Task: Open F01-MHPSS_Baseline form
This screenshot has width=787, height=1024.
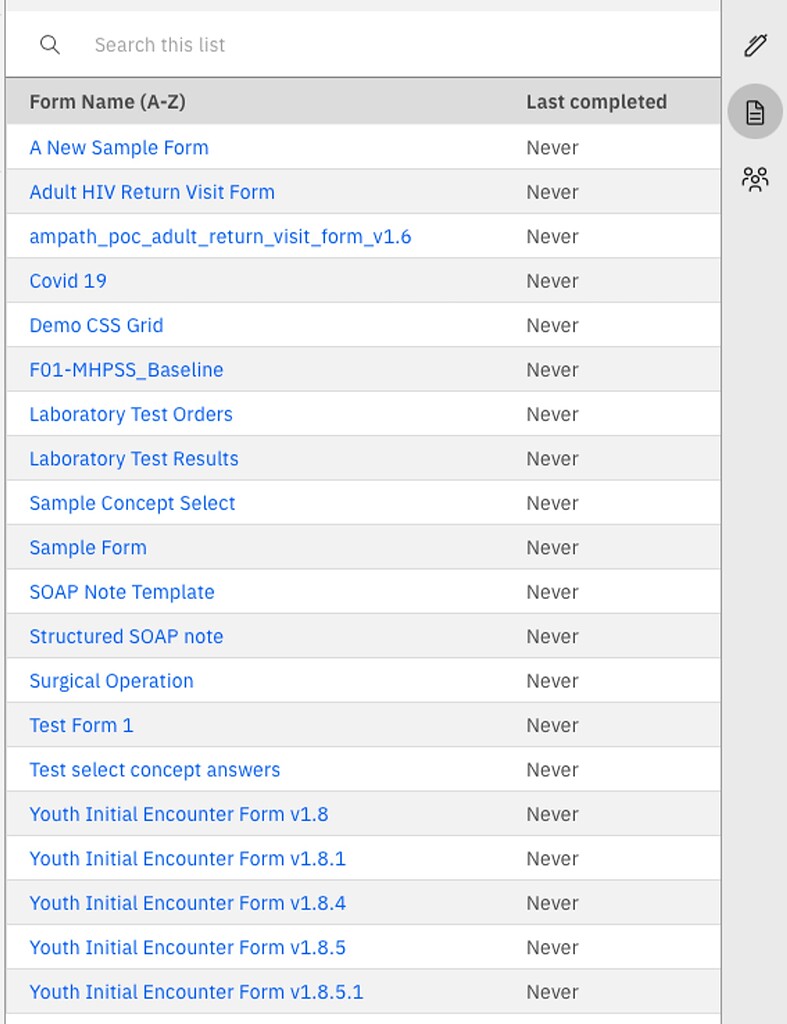Action: point(126,370)
